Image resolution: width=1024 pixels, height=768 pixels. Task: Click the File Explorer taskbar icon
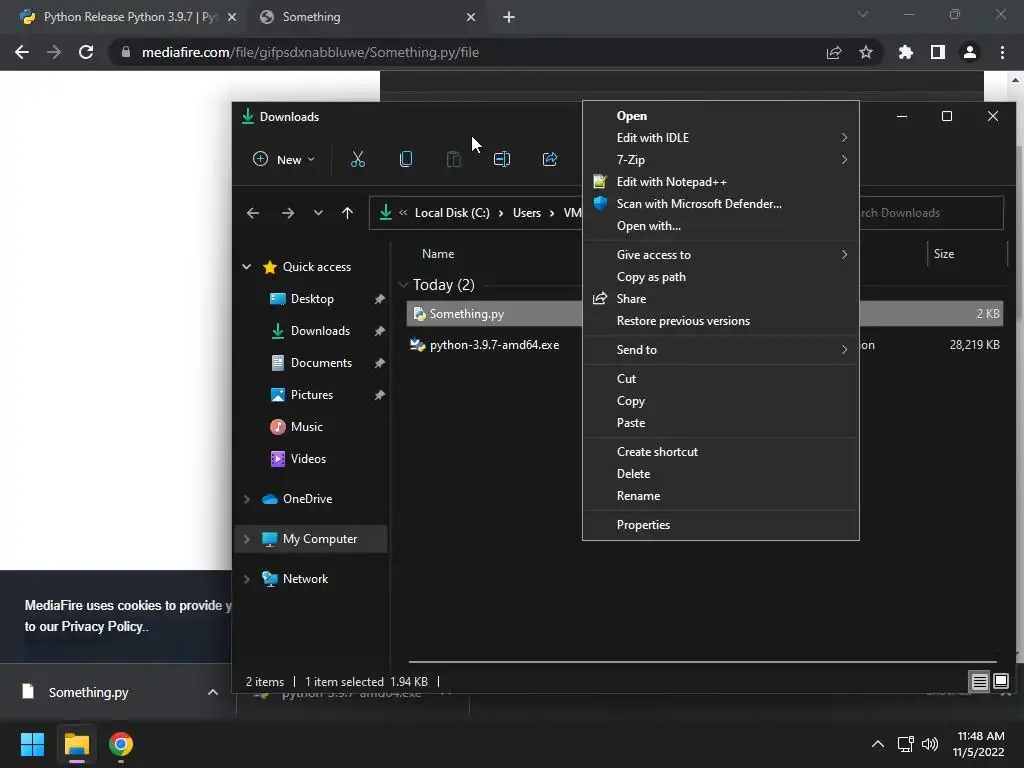coord(76,744)
